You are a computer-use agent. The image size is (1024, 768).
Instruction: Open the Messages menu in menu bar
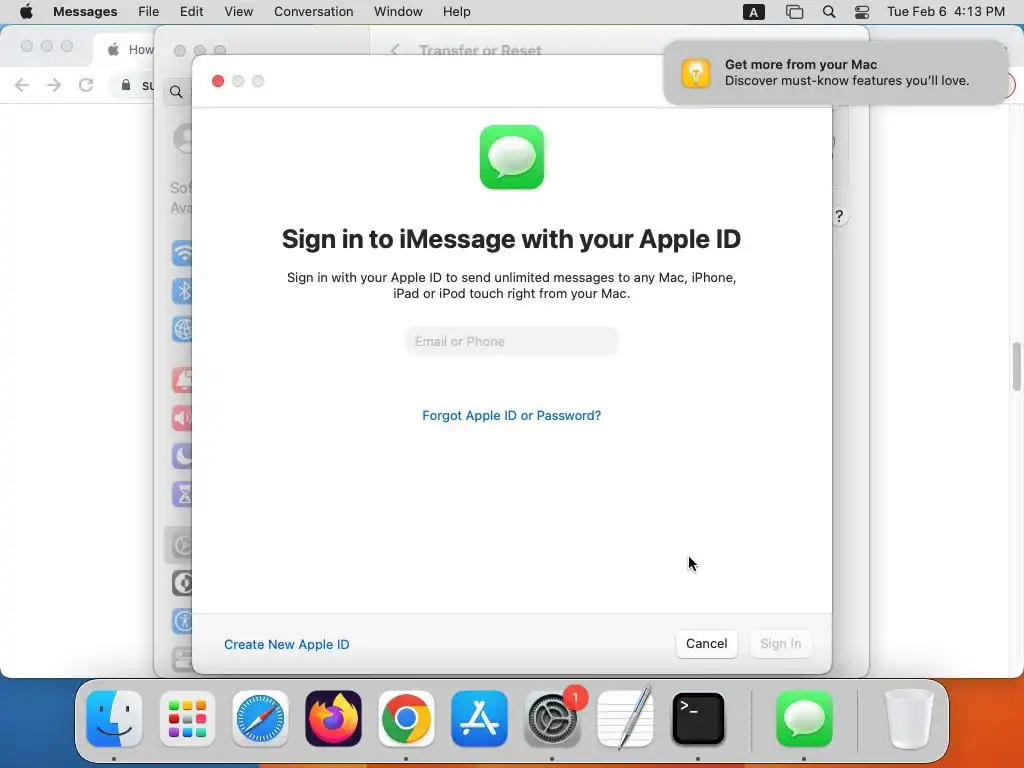coord(85,12)
